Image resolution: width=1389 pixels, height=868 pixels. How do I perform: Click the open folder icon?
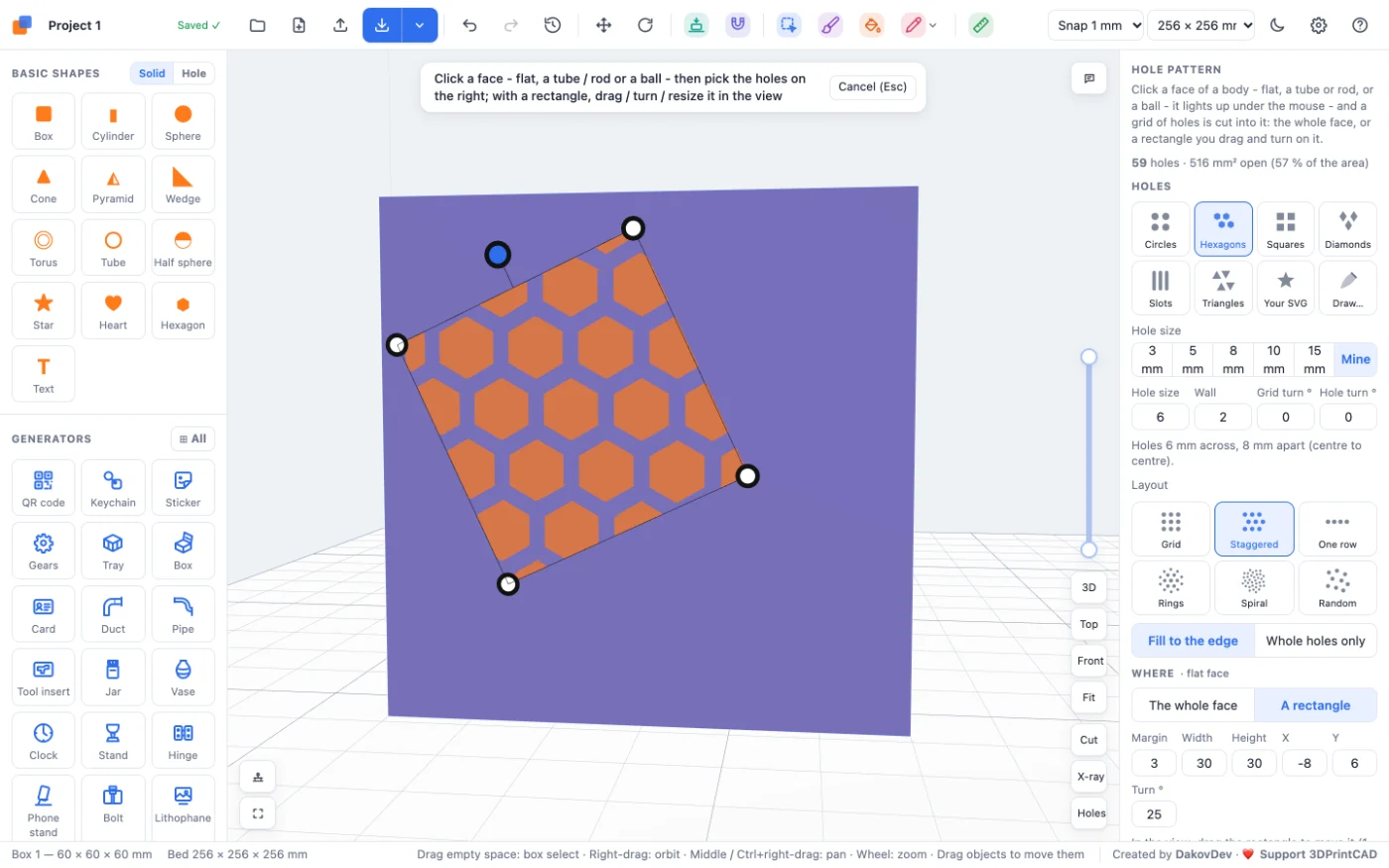257,25
